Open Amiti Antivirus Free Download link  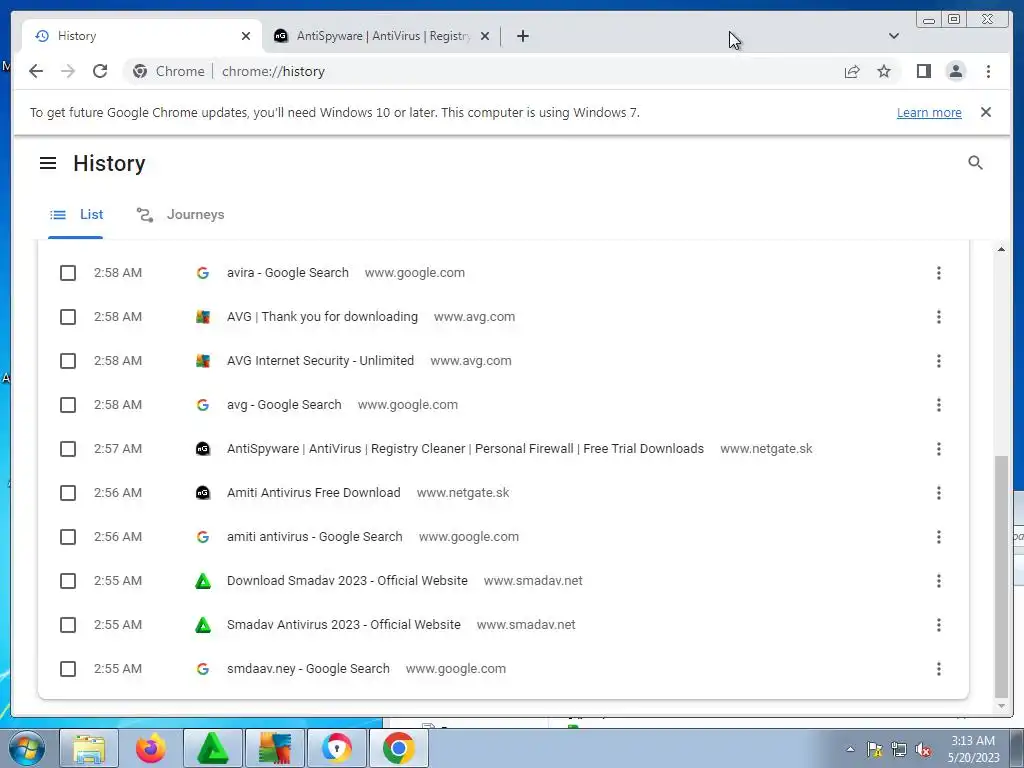click(x=314, y=493)
